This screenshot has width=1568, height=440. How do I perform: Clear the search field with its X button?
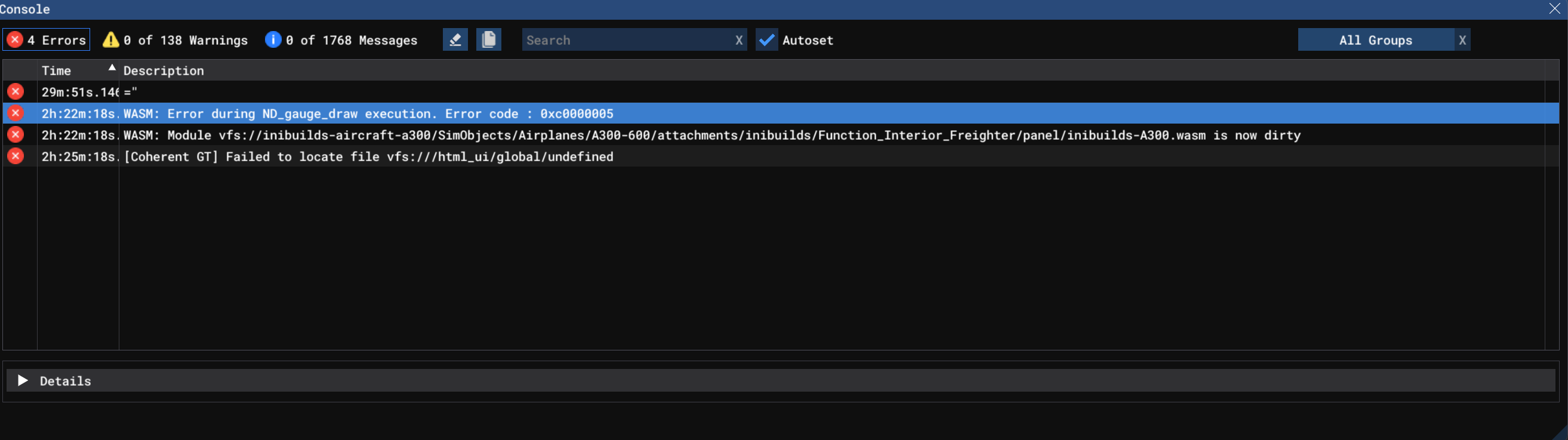[x=738, y=40]
